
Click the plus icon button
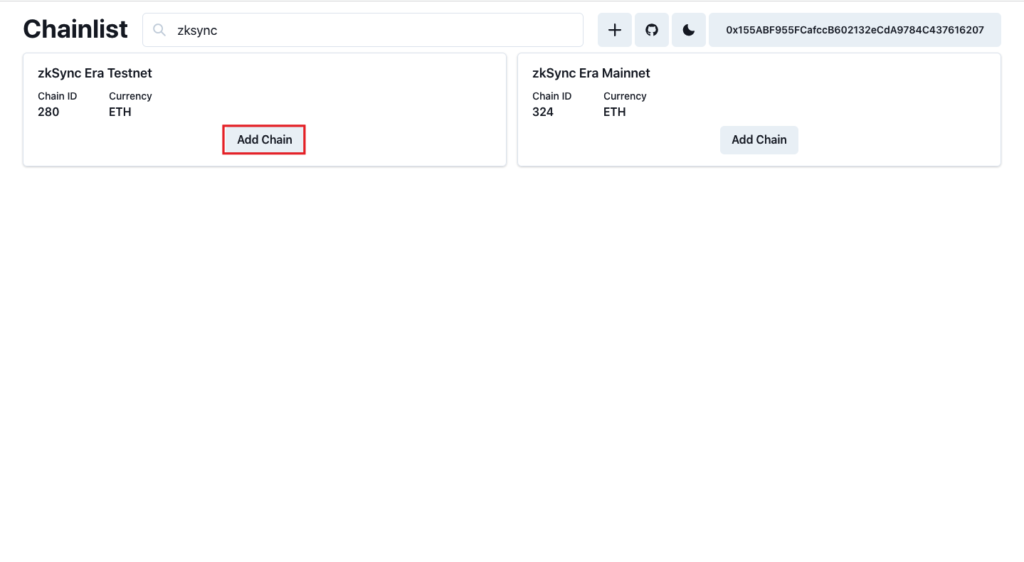click(x=615, y=30)
